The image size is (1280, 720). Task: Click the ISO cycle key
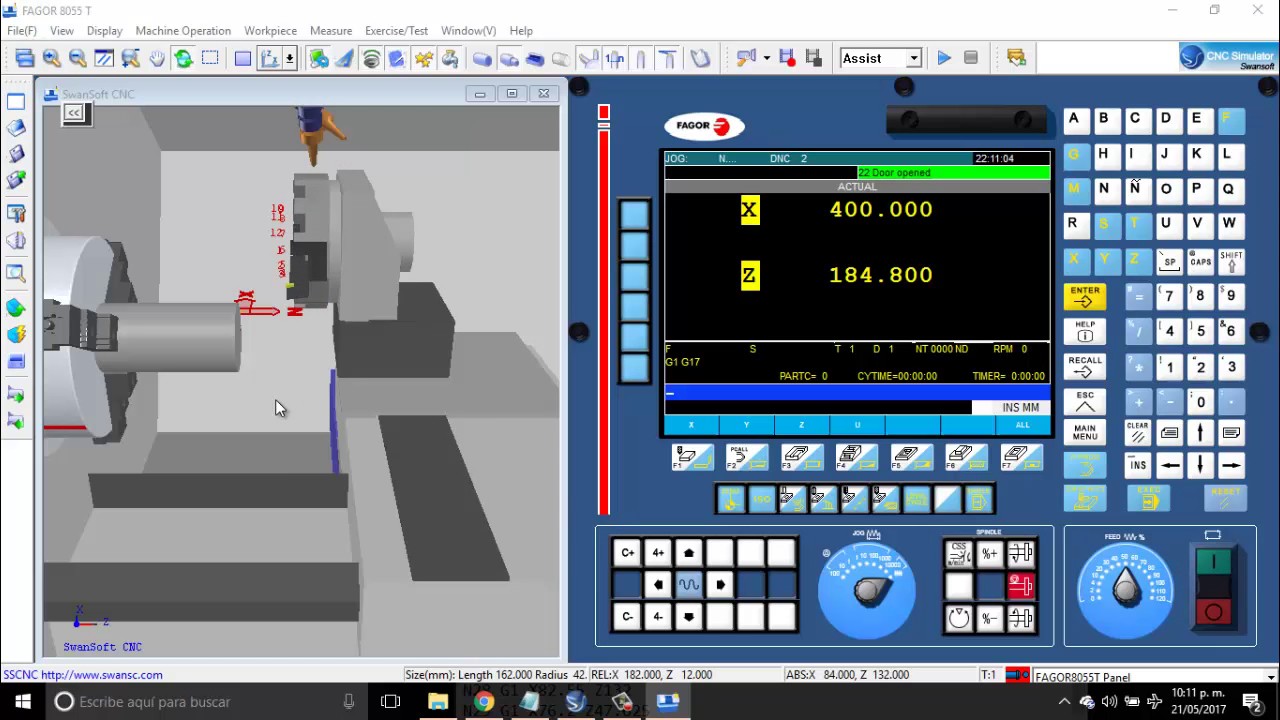[x=762, y=498]
